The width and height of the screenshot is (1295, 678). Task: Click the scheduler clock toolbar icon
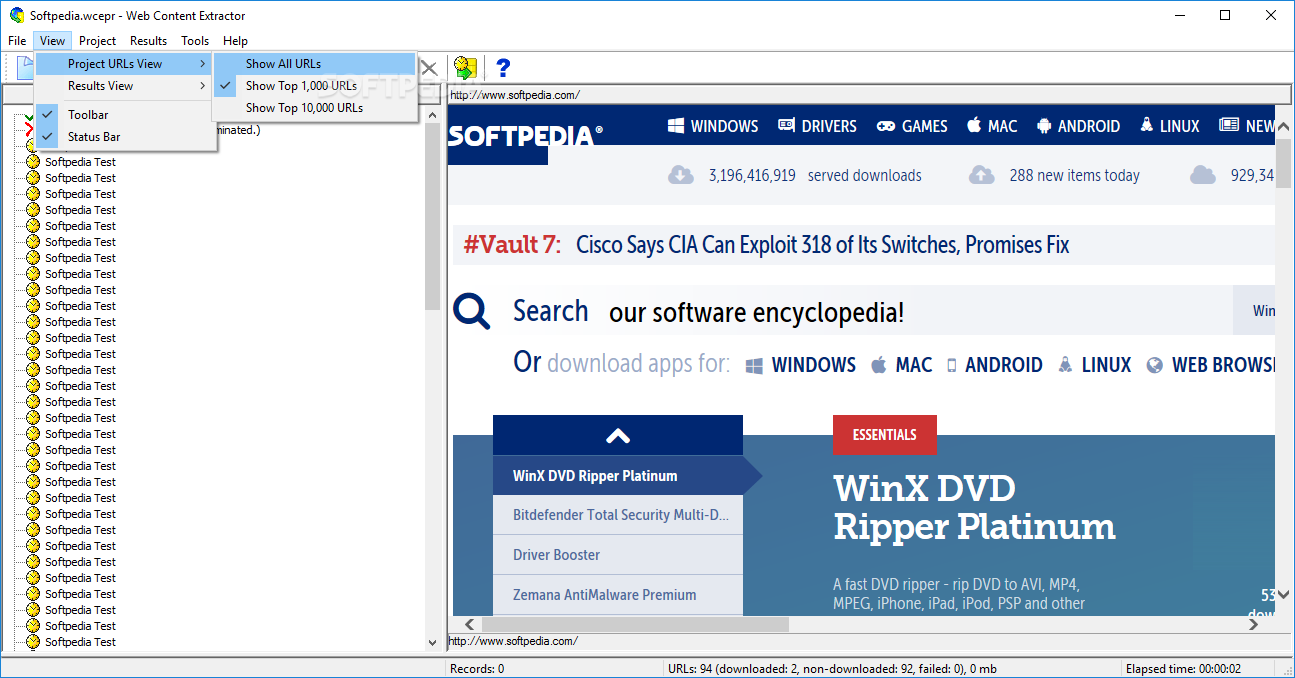[x=465, y=68]
